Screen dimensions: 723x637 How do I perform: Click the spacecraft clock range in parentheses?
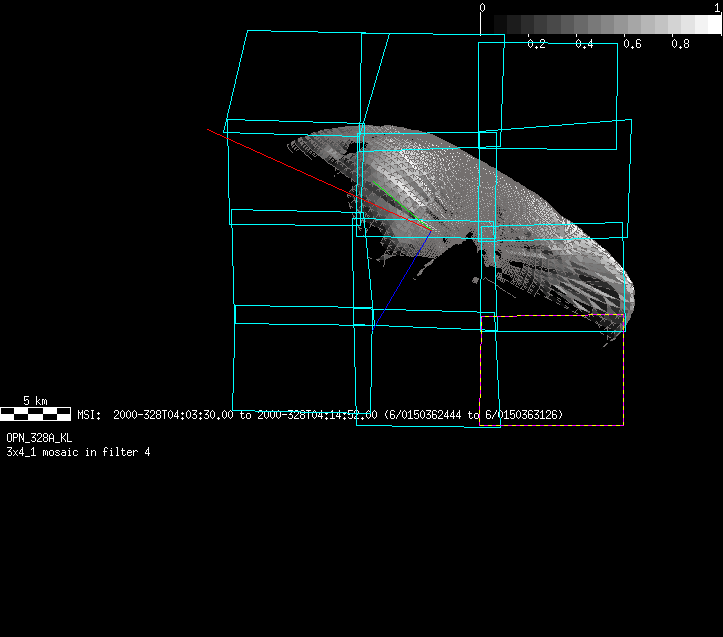click(478, 414)
